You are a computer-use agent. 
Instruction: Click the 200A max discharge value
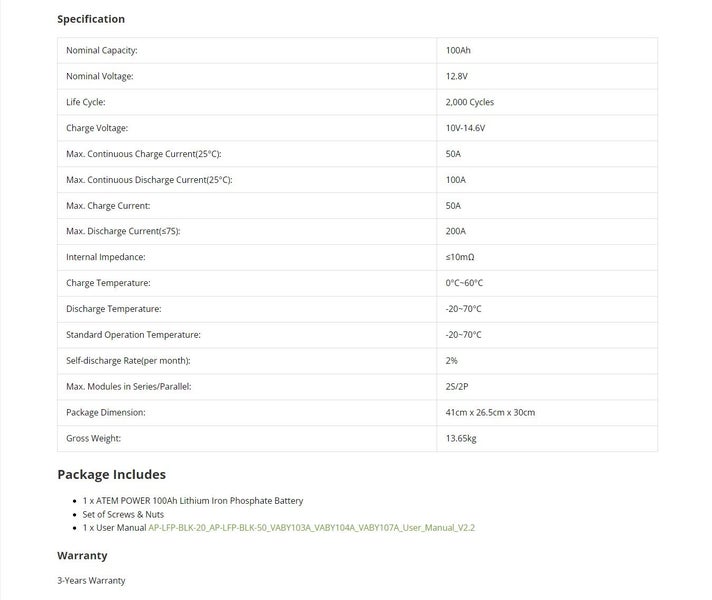coord(455,231)
